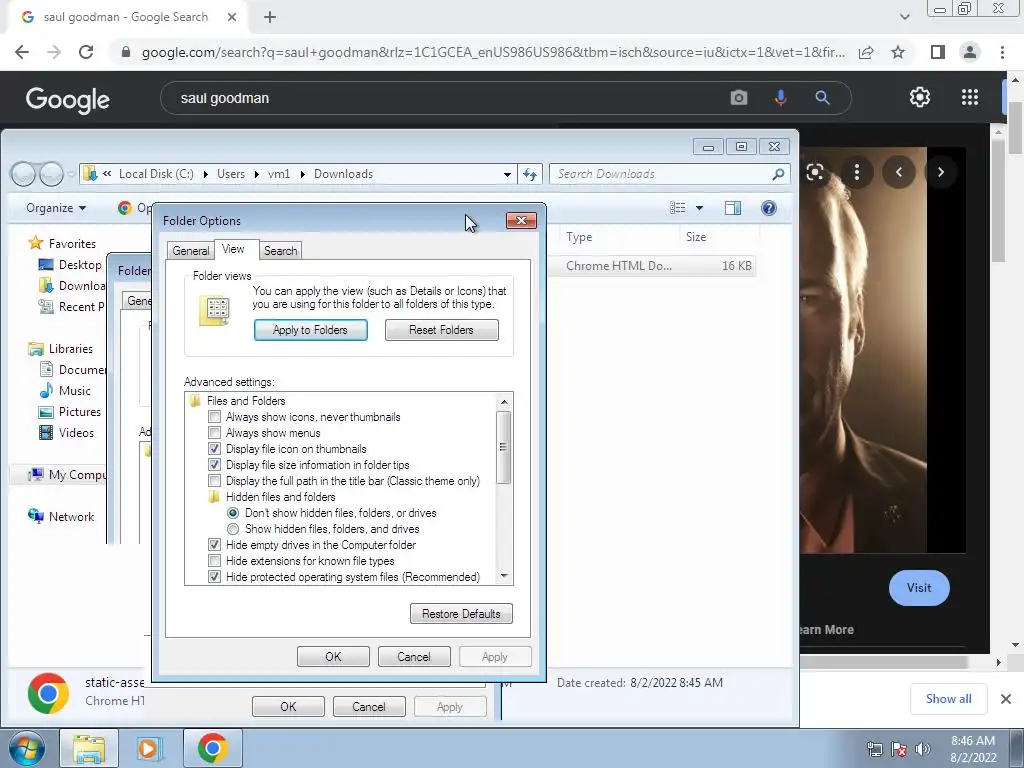Screen dimensions: 1024x768
Task: Select Don't show hidden files radio button
Action: point(233,513)
